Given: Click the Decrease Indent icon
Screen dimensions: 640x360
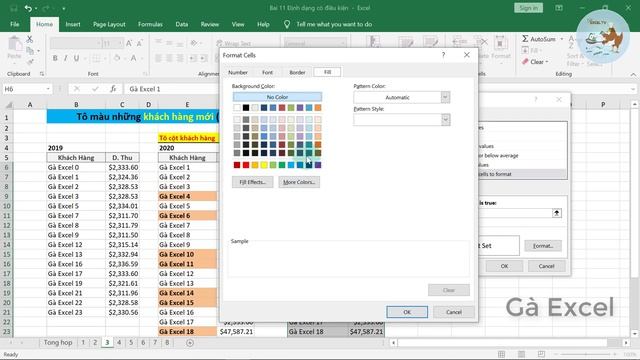Looking at the screenshot, I should coord(193,58).
